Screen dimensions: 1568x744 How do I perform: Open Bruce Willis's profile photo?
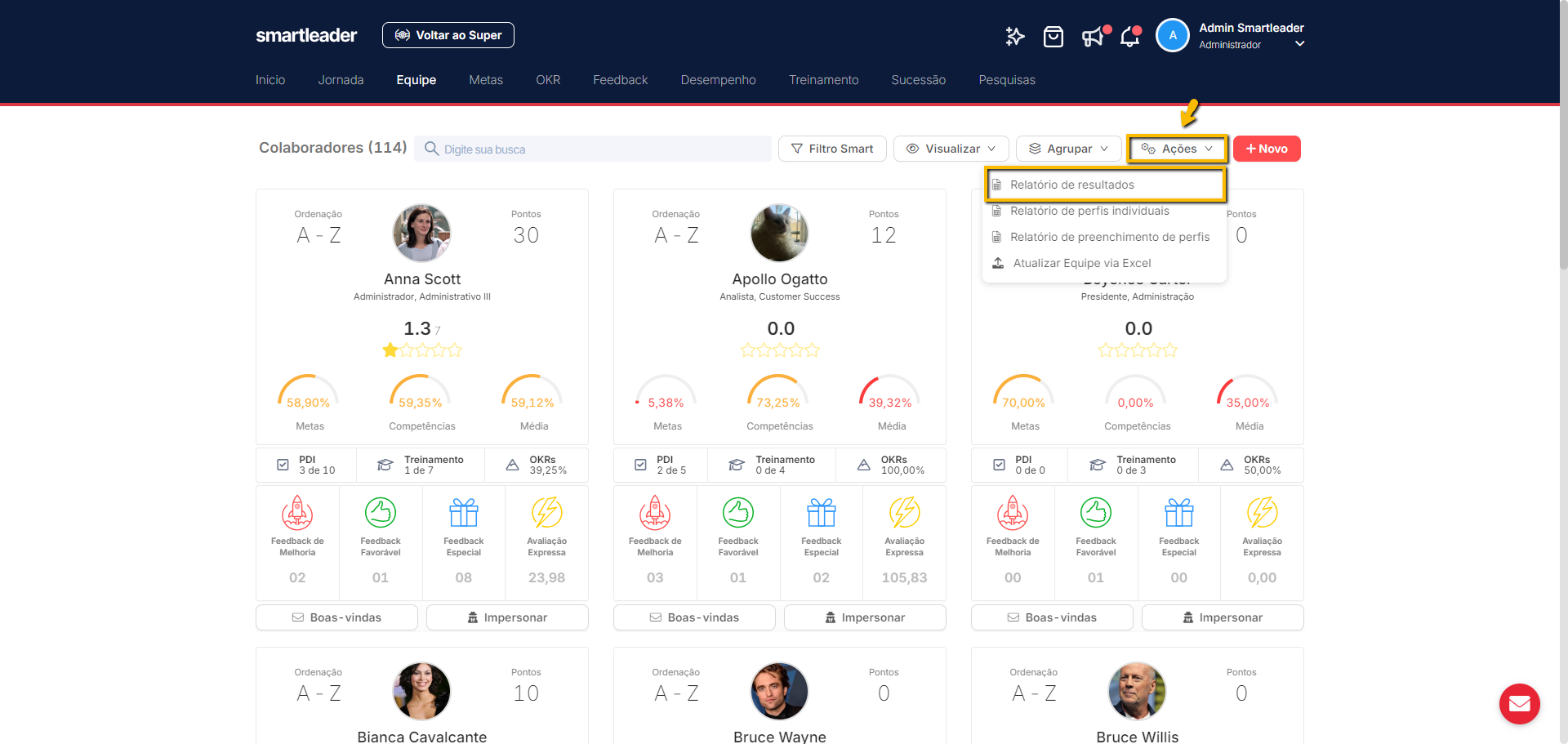click(1138, 691)
